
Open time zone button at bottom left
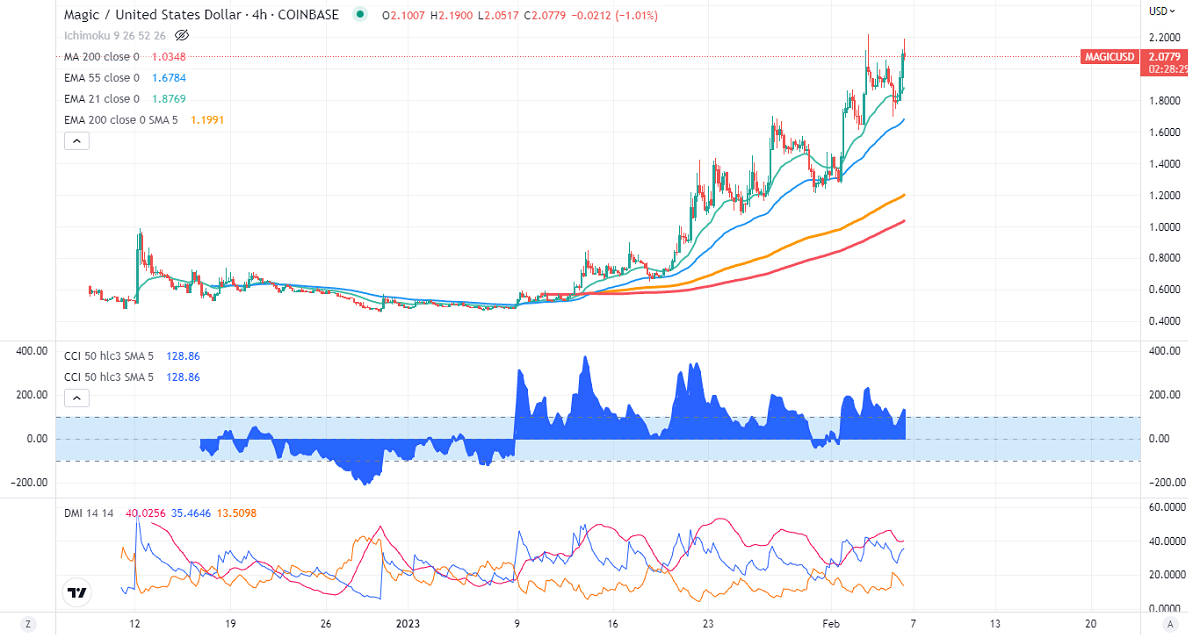point(28,624)
